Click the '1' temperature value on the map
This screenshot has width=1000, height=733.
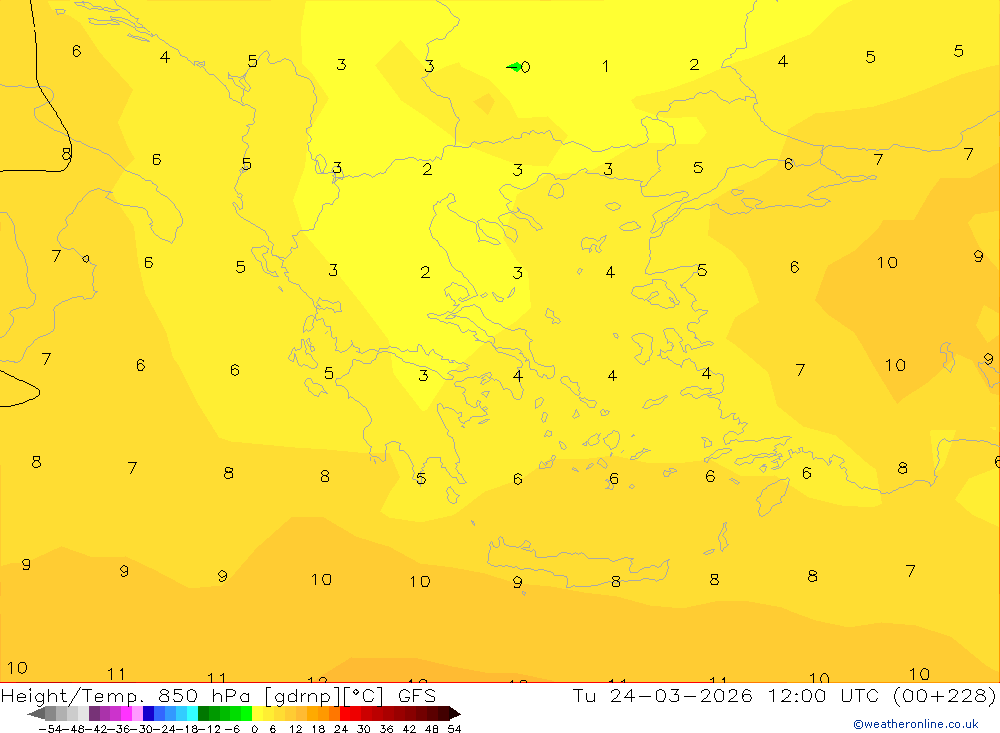[605, 66]
